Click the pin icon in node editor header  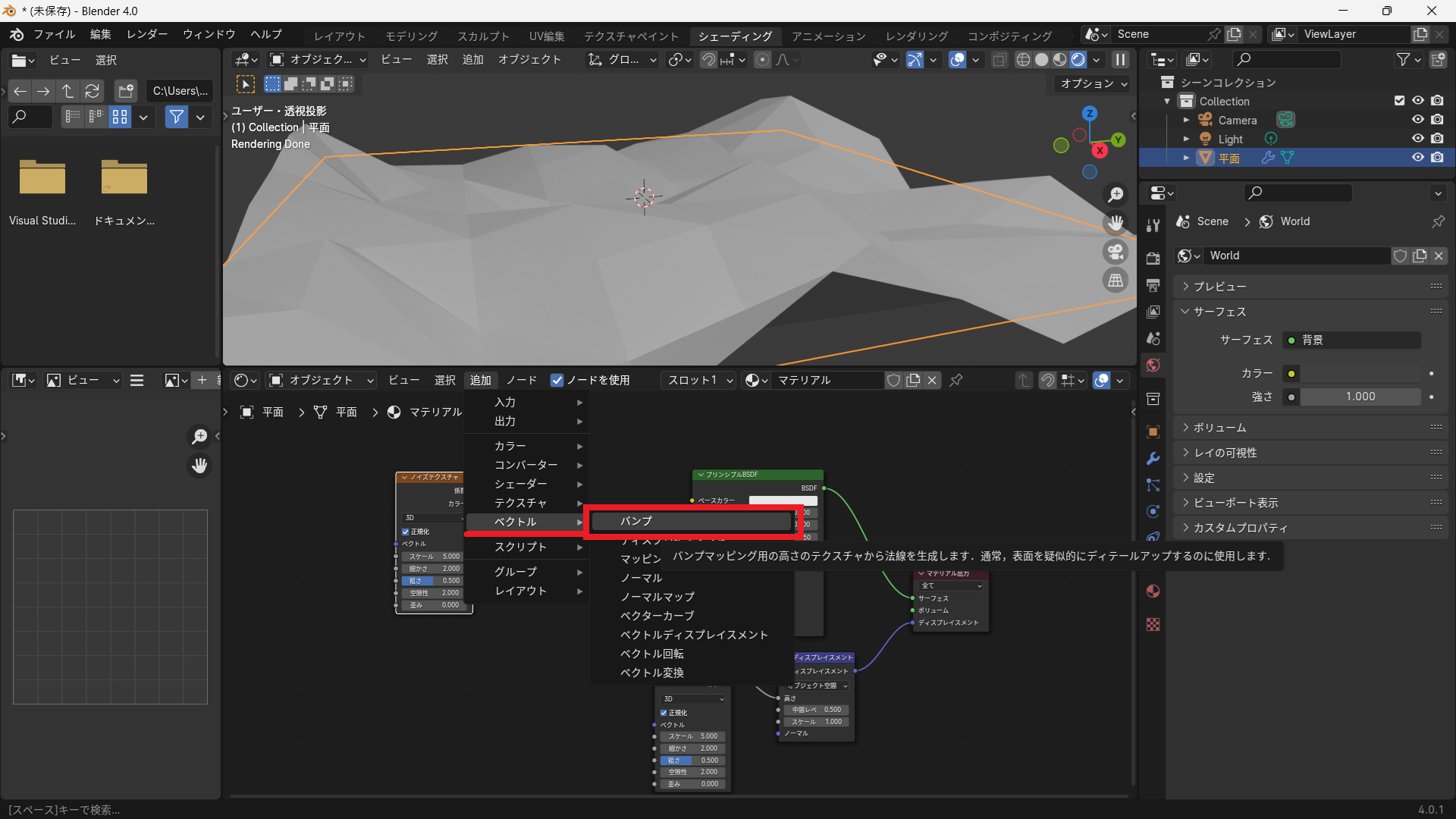pos(956,380)
